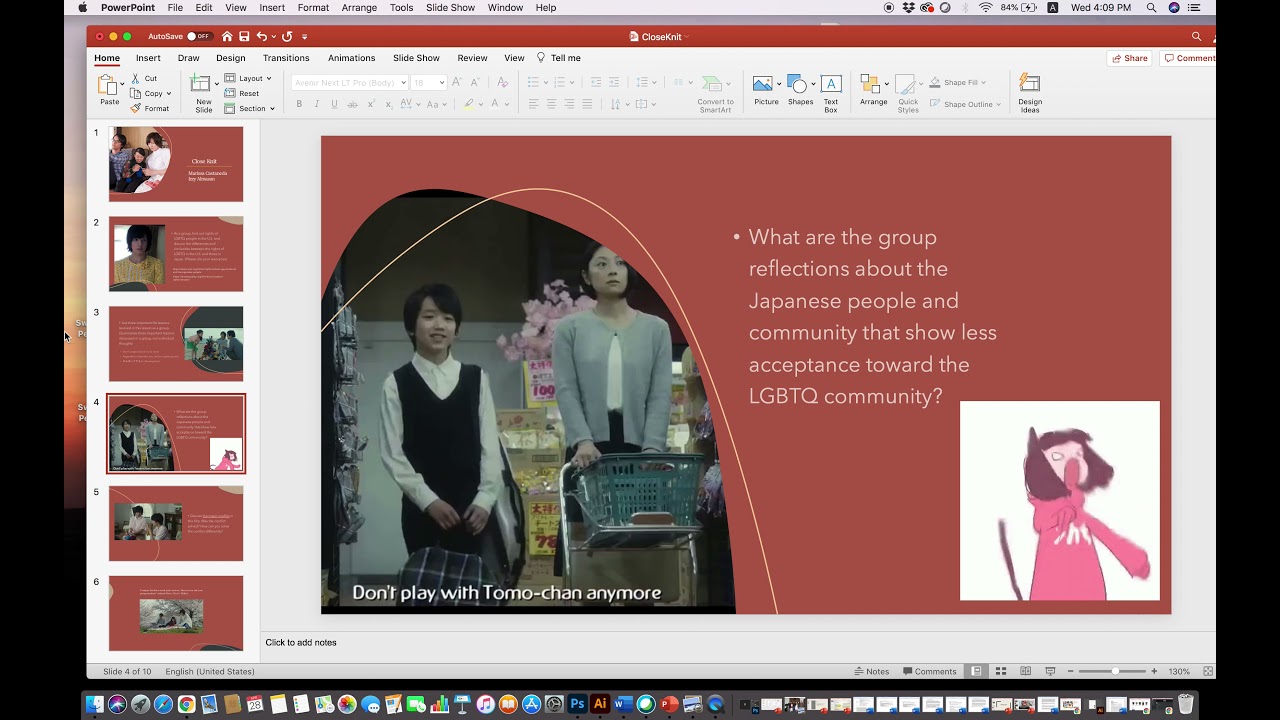Image resolution: width=1280 pixels, height=720 pixels.
Task: Start Slide Show from status bar icon
Action: [x=1050, y=671]
